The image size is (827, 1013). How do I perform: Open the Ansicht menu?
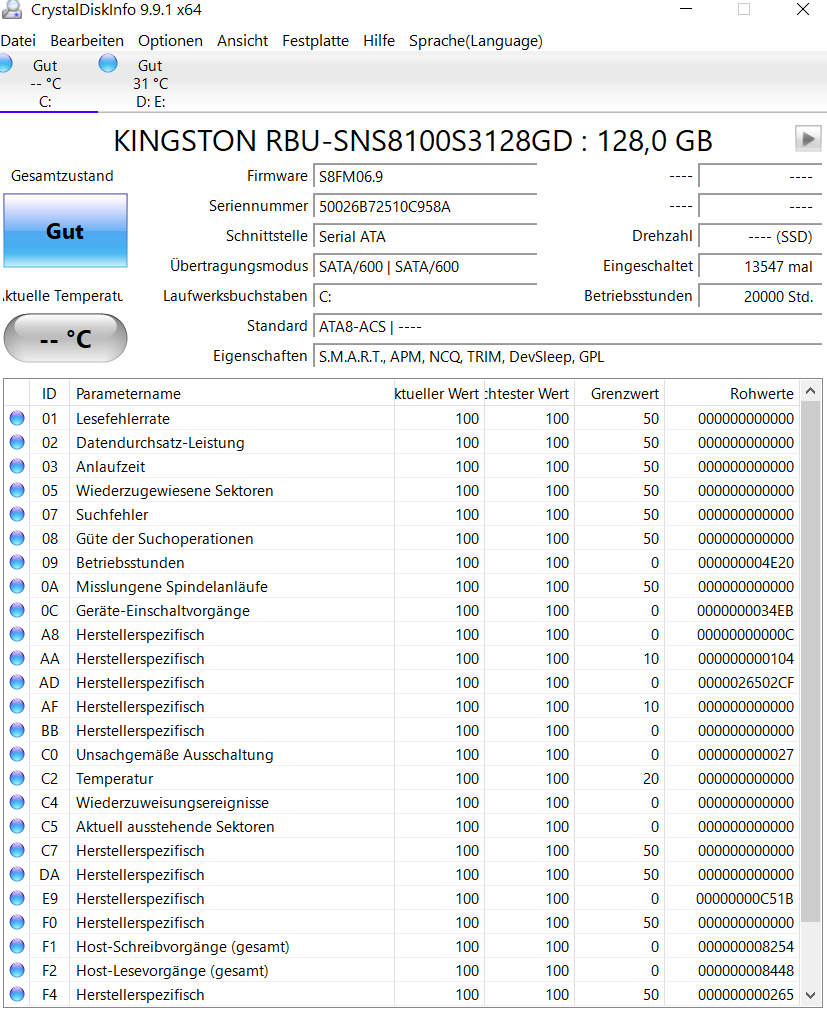click(x=242, y=41)
